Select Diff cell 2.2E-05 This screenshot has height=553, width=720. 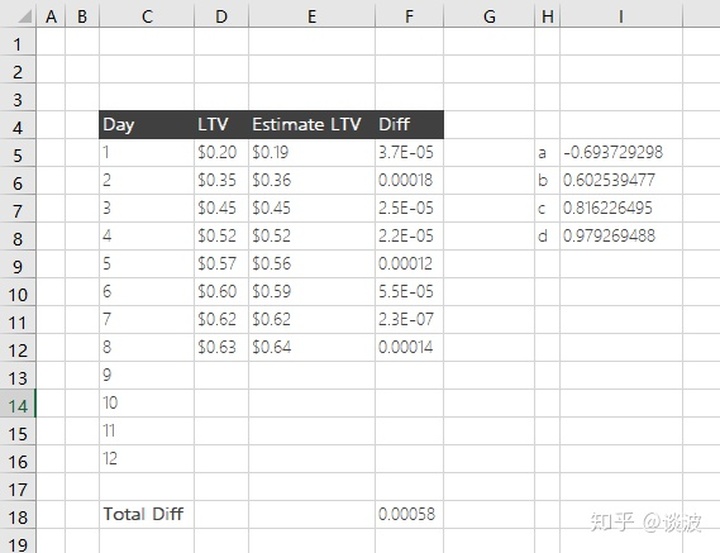[x=409, y=236]
